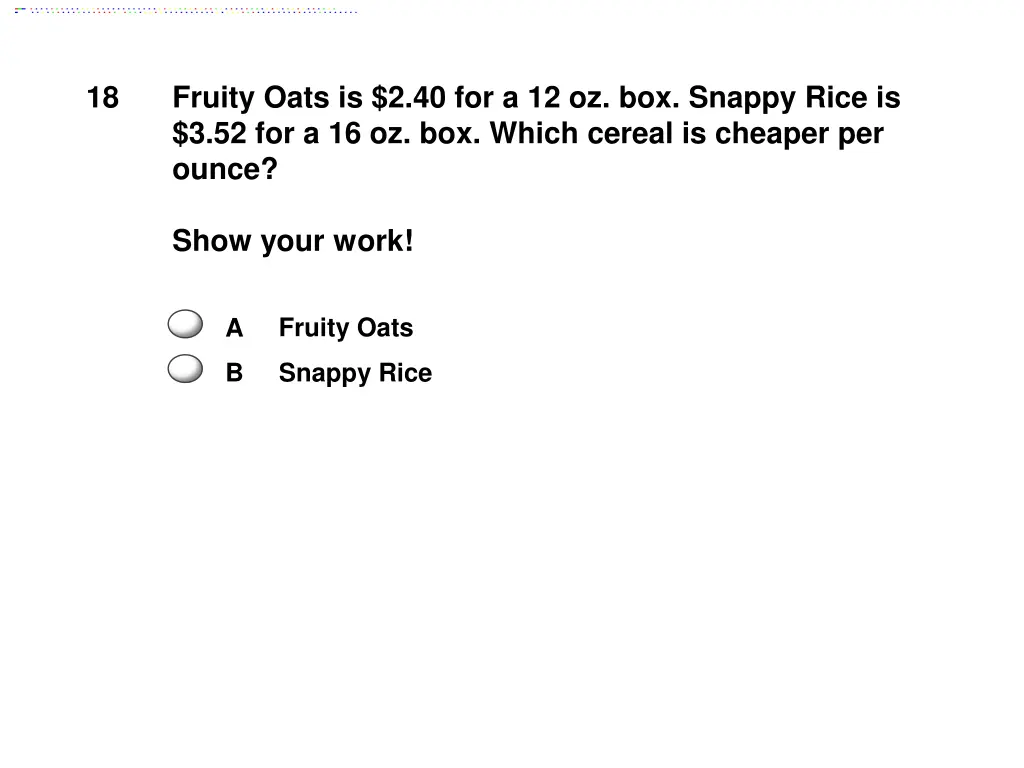Click the $2.40 price in the question
1024x768 pixels.
click(x=408, y=98)
